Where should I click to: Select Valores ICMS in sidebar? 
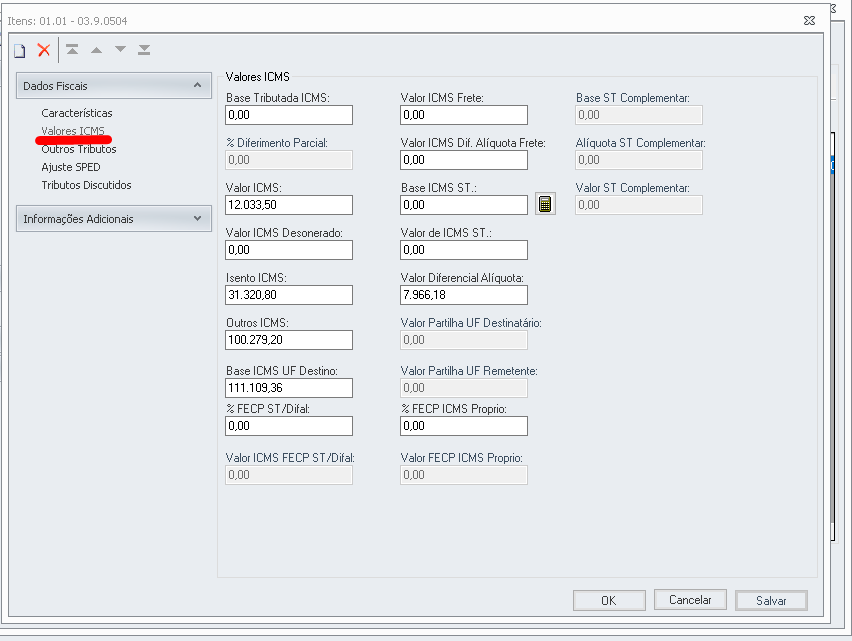pyautogui.click(x=73, y=131)
